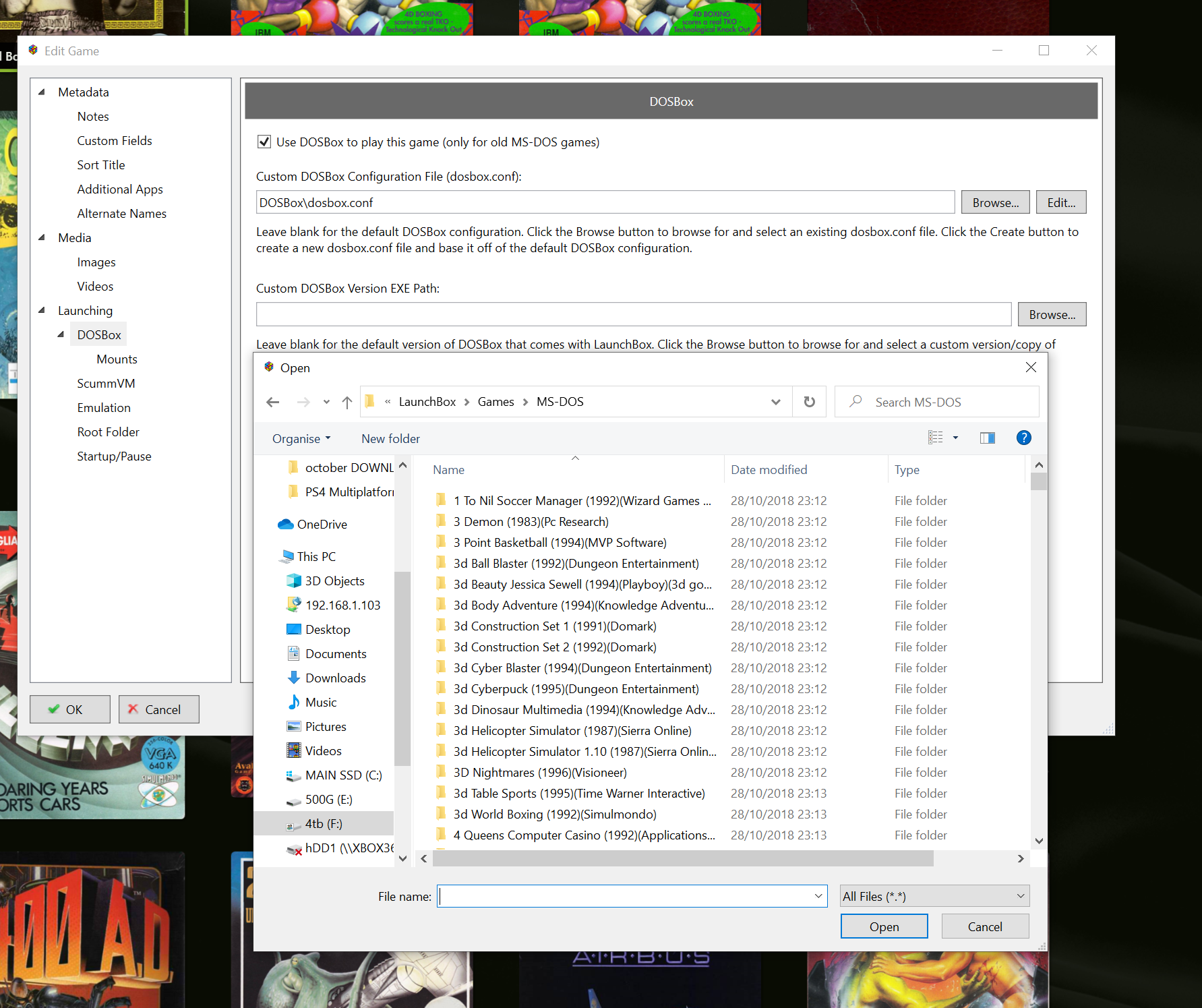Select 3D Nightmares (1996)(Visioneer) folder

pos(540,772)
